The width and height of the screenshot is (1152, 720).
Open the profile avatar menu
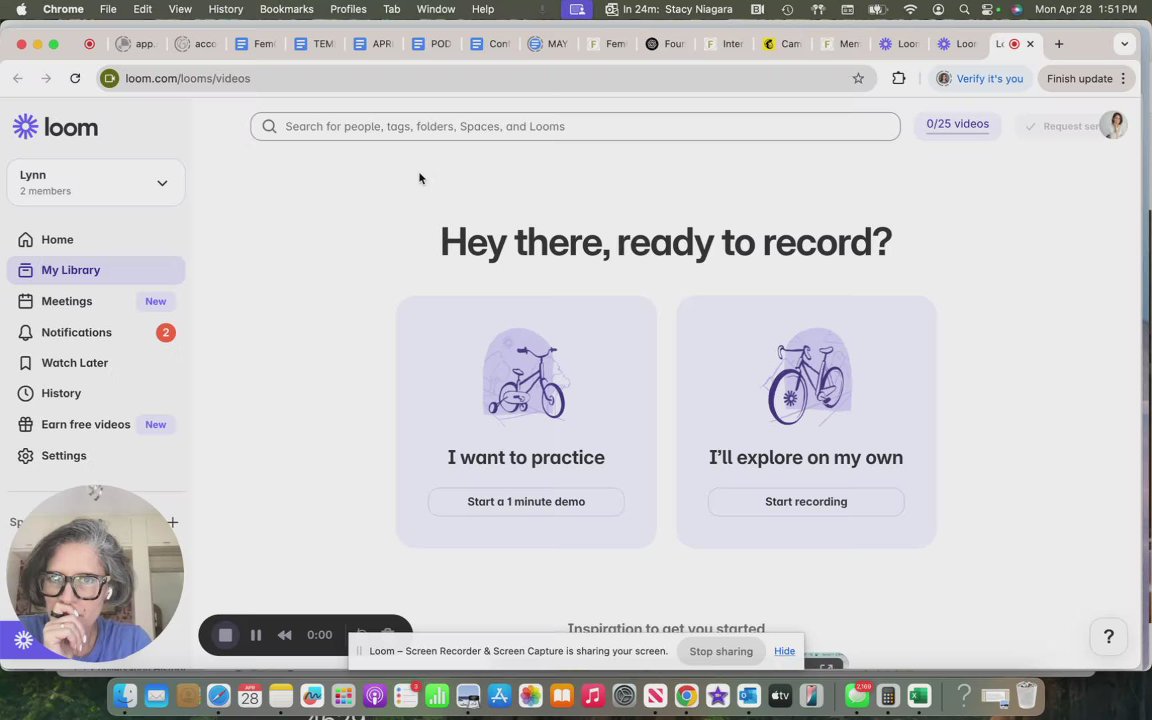coord(1114,126)
